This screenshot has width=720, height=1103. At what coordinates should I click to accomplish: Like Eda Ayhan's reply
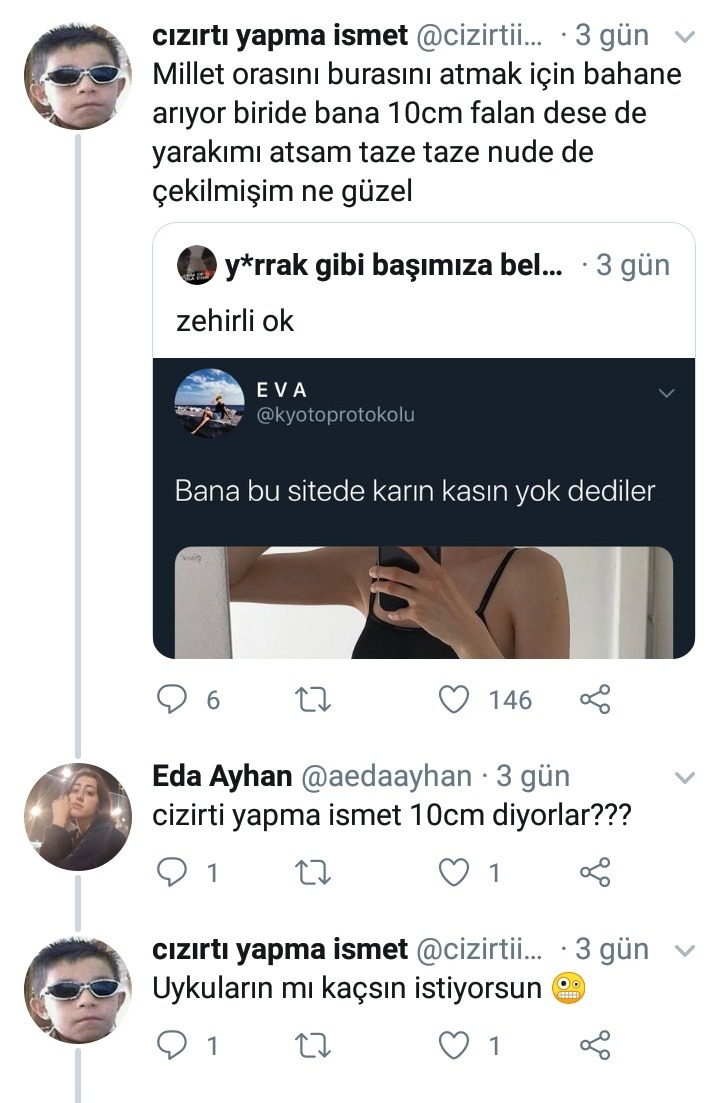[455, 873]
